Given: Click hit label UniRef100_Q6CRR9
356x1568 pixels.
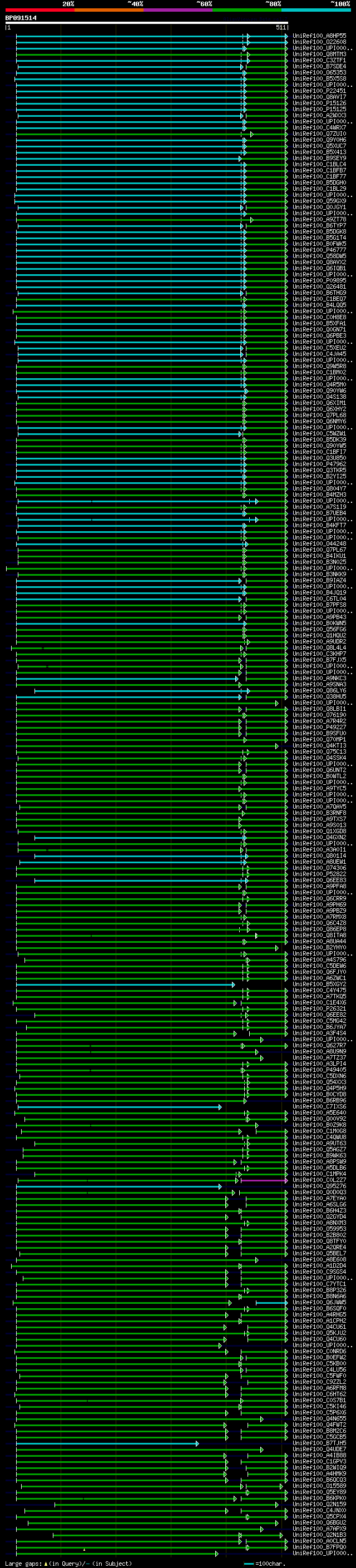Looking at the screenshot, I should click(x=319, y=899).
